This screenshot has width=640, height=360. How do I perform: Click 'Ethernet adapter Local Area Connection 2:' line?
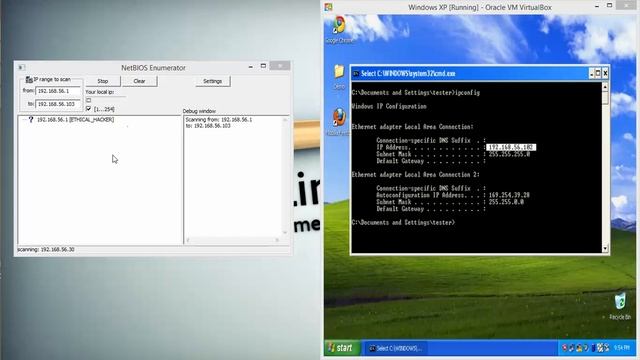[x=416, y=175]
